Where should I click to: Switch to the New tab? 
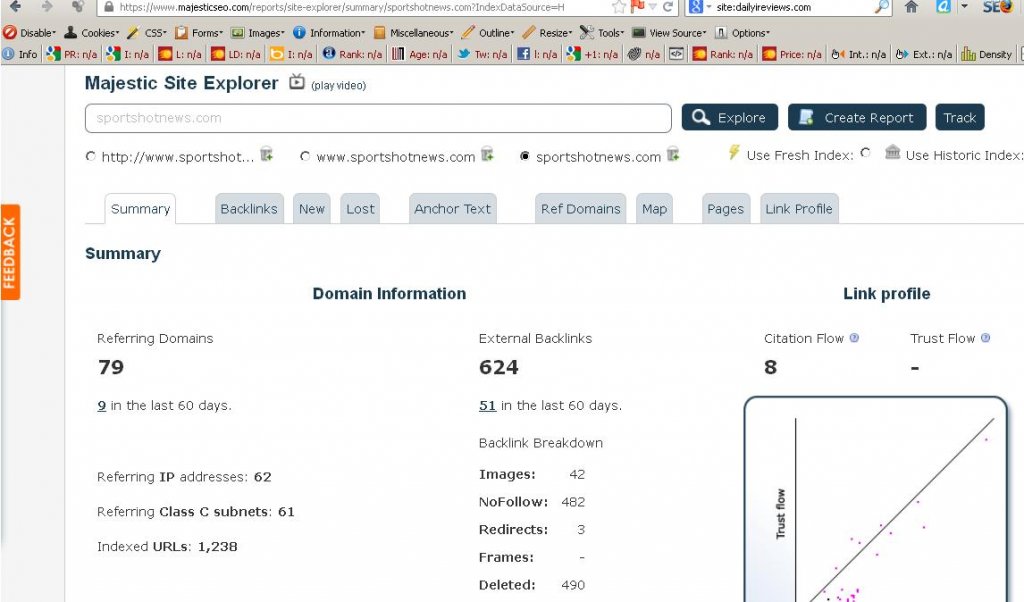[x=312, y=209]
